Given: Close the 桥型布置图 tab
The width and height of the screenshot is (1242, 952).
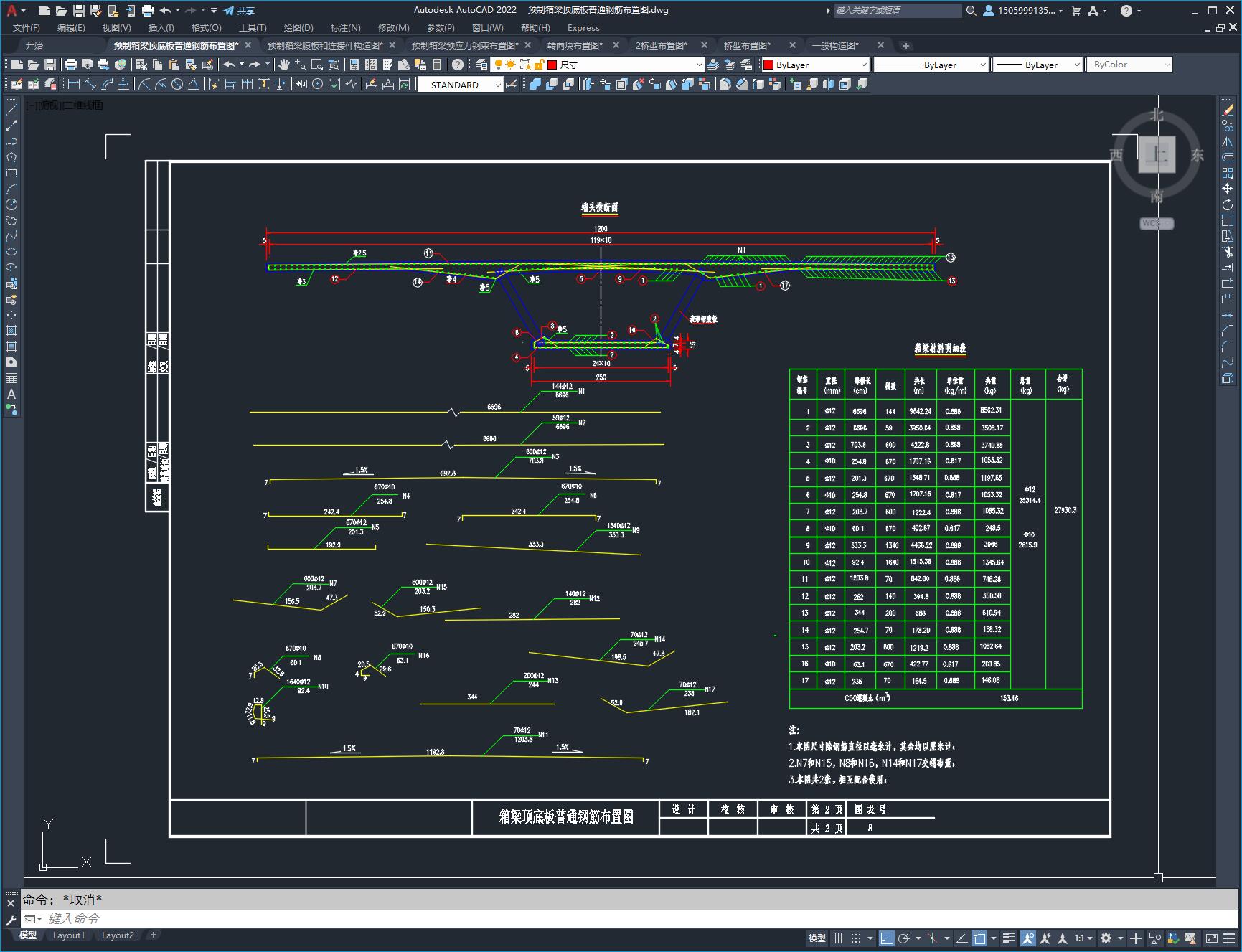Looking at the screenshot, I should 792,45.
